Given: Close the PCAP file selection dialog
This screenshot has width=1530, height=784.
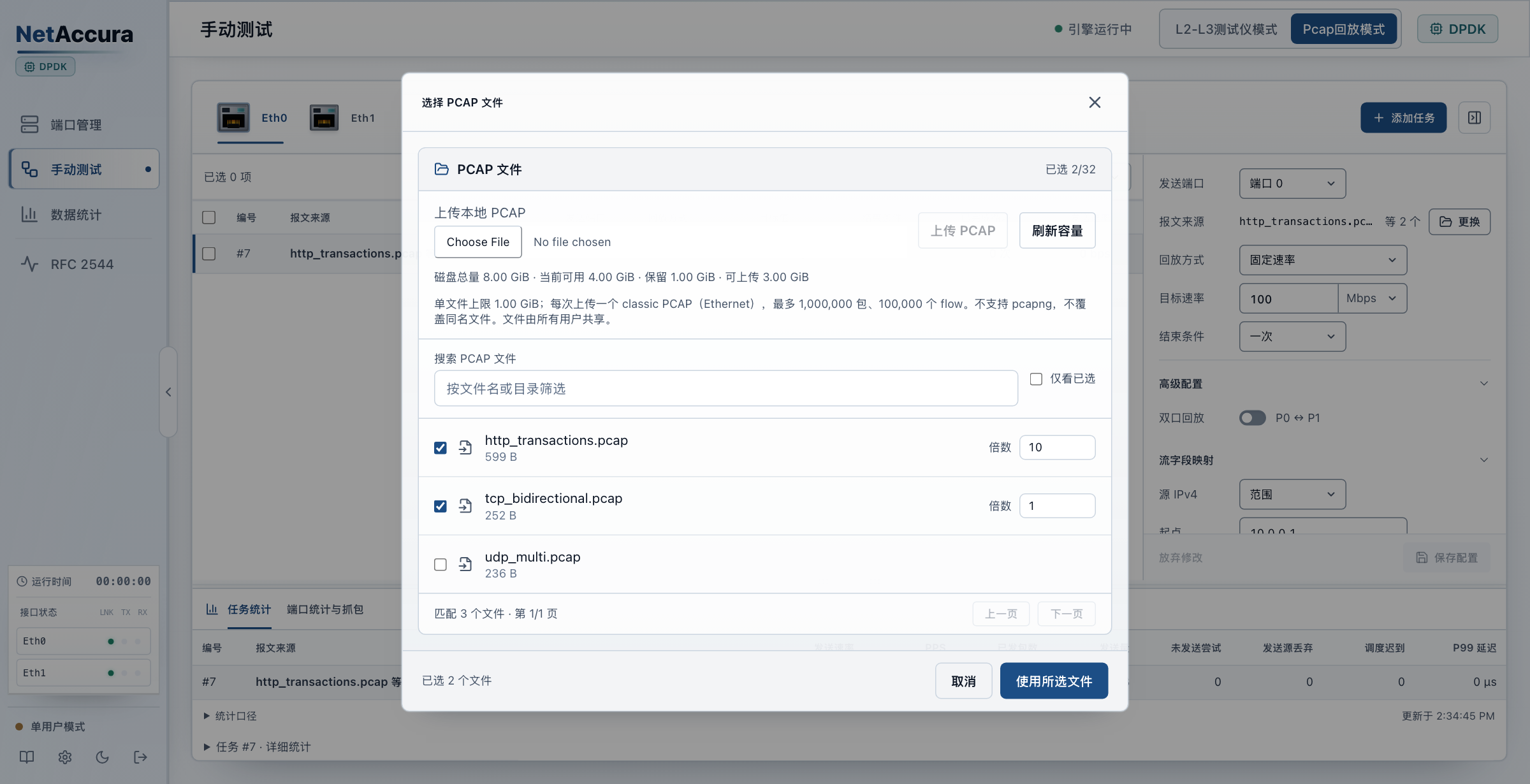Looking at the screenshot, I should tap(1095, 103).
